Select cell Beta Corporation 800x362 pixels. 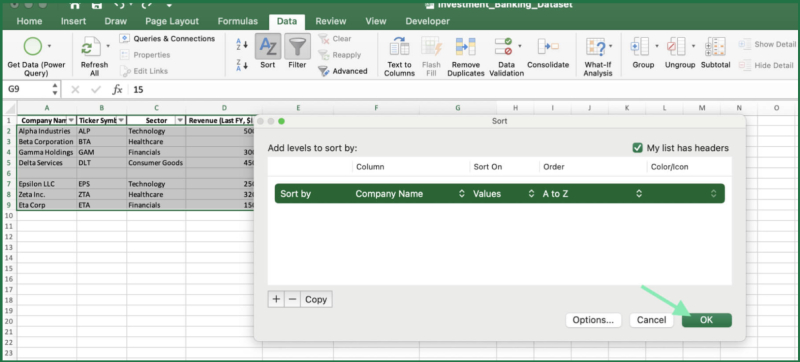tap(47, 142)
